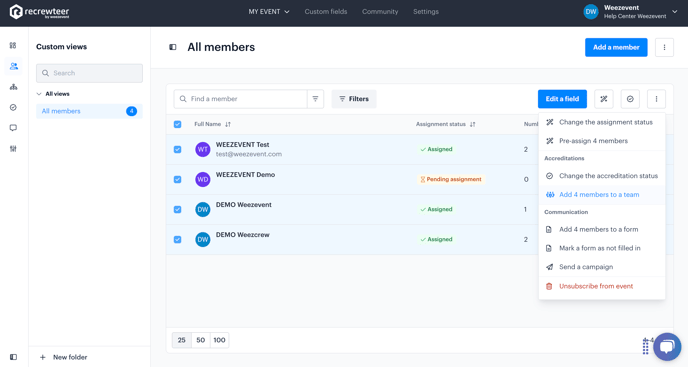Open the members icon in left sidebar
Screen dimensions: 688x367
tap(14, 66)
